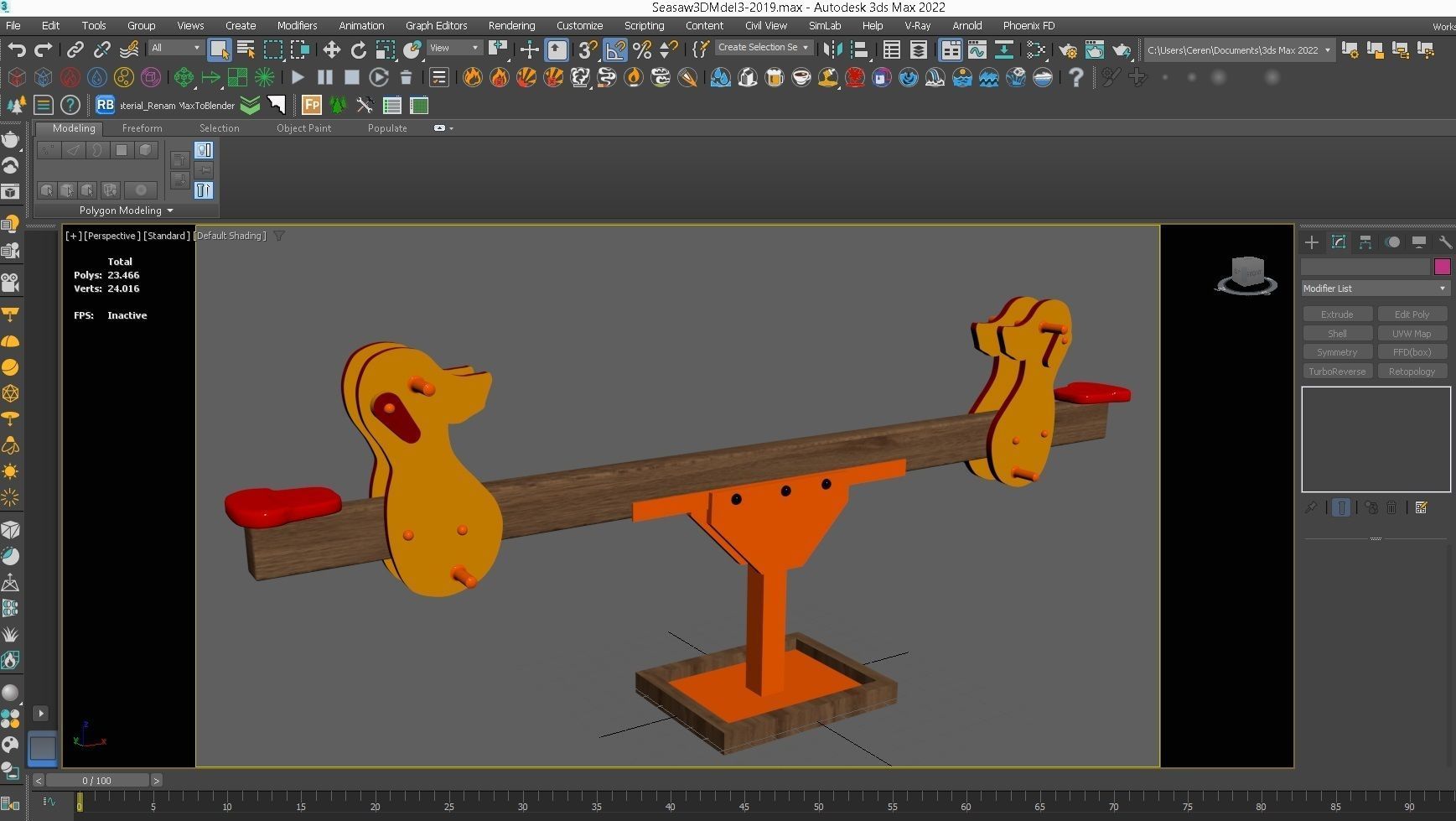Screen dimensions: 1456x821
Task: Open Schematic View icon
Action: coord(1004,49)
